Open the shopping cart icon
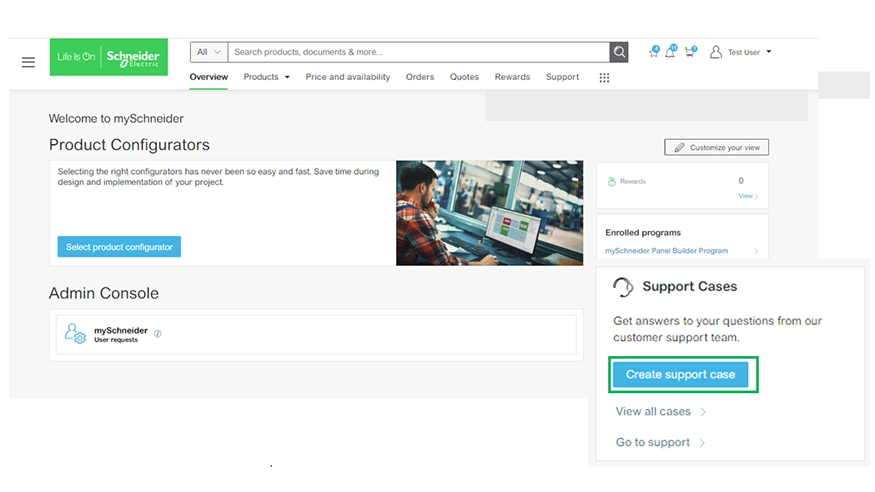The height and width of the screenshot is (492, 875). (690, 52)
